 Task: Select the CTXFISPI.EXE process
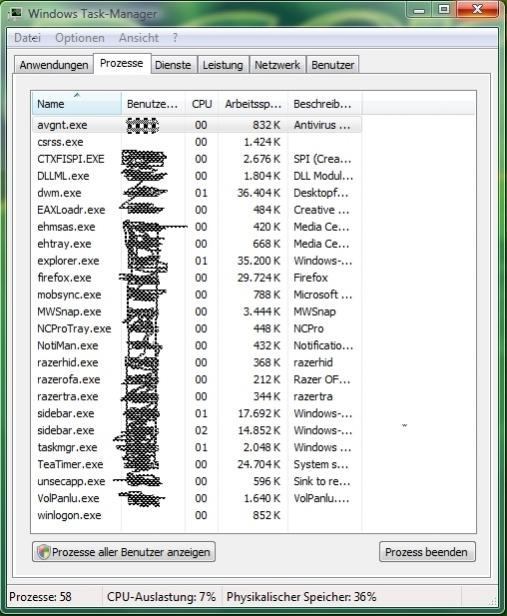click(x=197, y=159)
